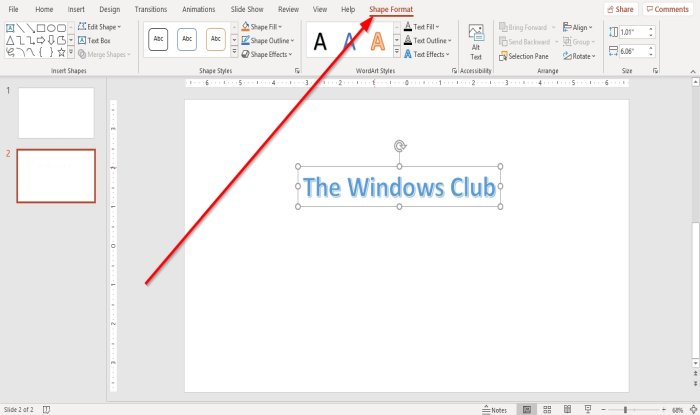Expand WordArt Styles gallery More button
Viewport: 700px width, 415px height.
coord(397,52)
